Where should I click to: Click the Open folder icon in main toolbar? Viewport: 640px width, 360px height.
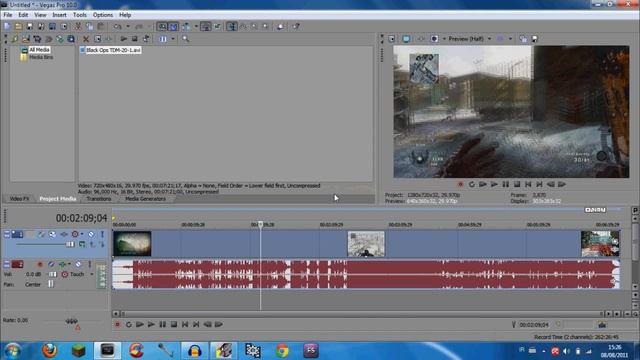[18, 27]
